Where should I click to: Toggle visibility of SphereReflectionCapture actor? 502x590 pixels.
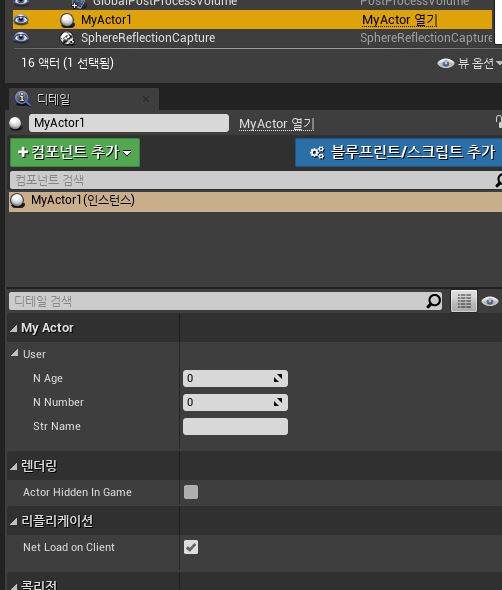[x=21, y=37]
